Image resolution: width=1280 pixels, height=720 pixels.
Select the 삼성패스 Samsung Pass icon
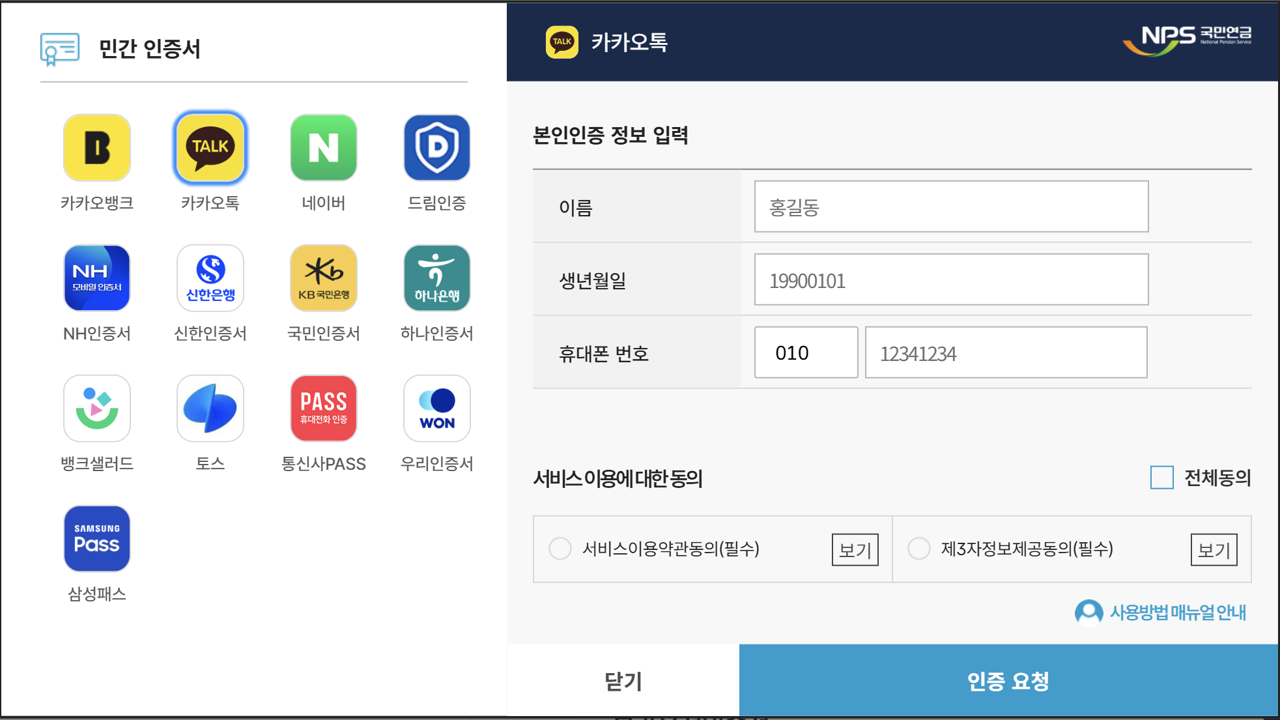point(97,539)
